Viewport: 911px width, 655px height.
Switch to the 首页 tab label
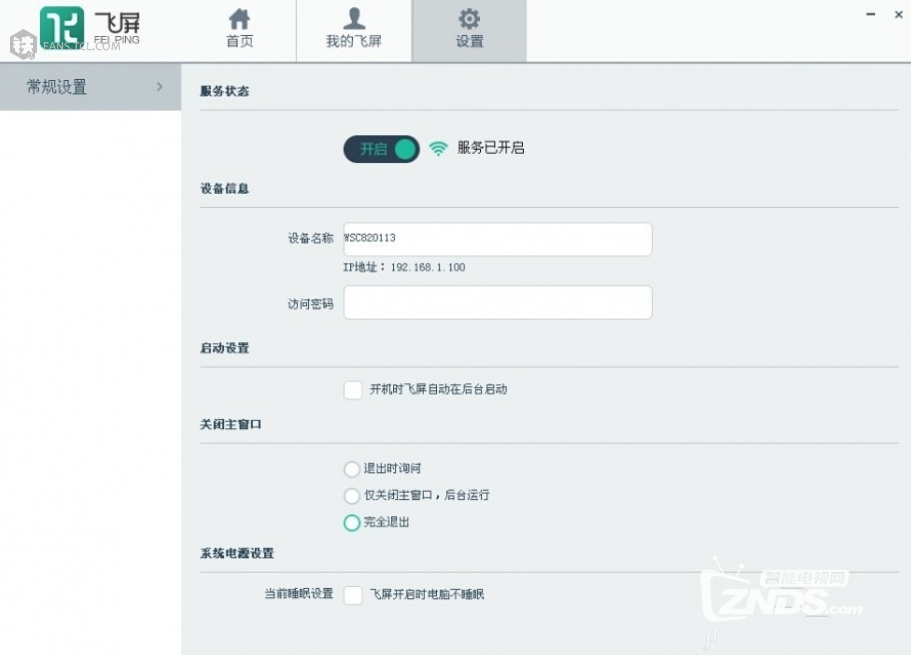tap(239, 41)
